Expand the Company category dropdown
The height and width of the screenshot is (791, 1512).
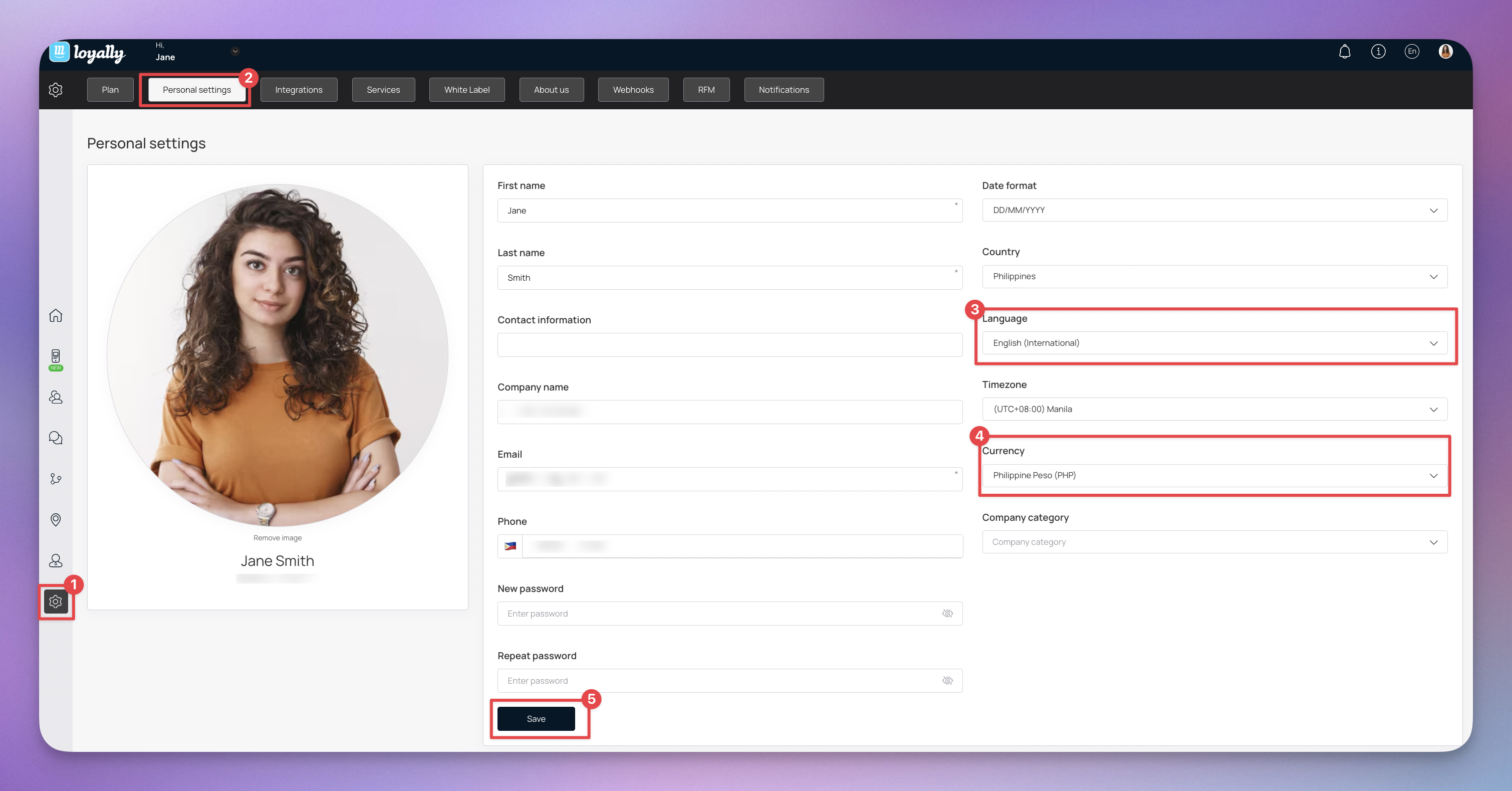(x=1214, y=542)
